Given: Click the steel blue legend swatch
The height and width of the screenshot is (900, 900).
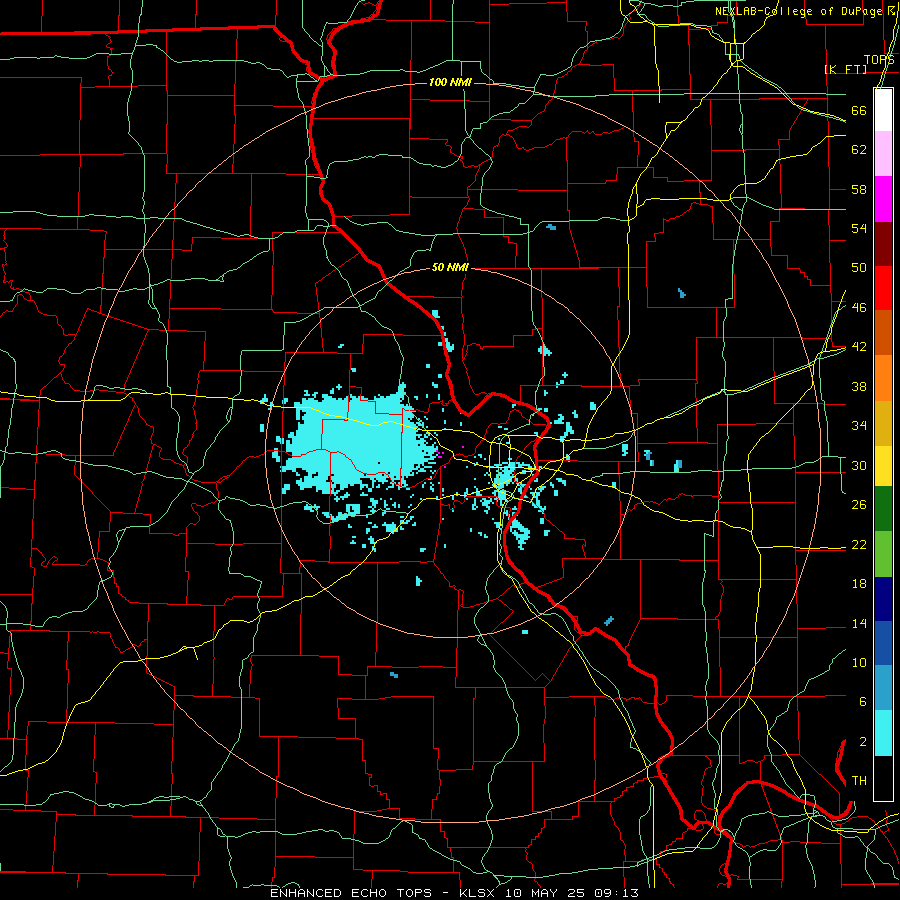Looking at the screenshot, I should 883,688.
